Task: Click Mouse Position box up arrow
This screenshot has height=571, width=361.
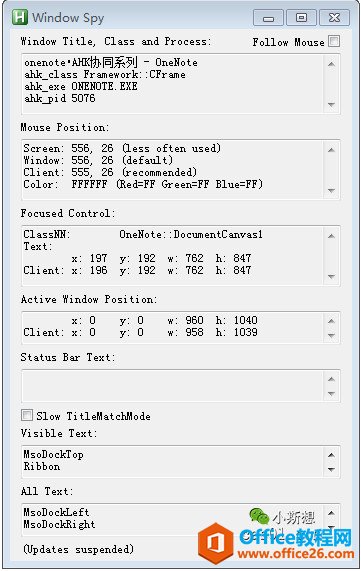Action: point(331,150)
